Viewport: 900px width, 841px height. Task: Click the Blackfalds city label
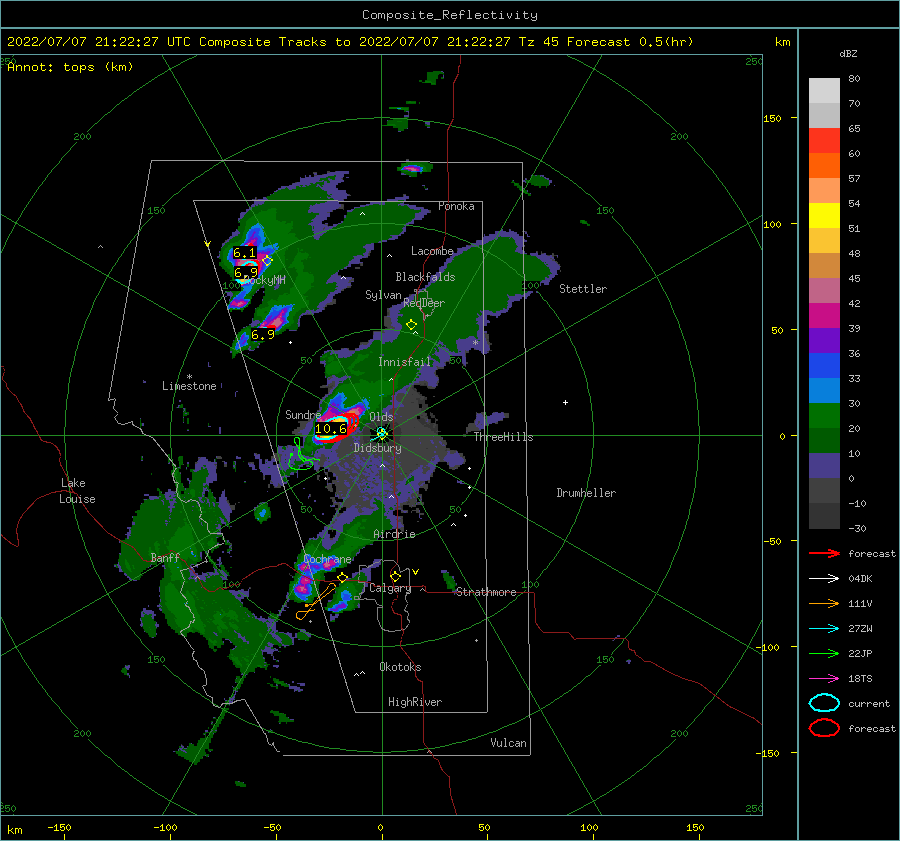[425, 277]
